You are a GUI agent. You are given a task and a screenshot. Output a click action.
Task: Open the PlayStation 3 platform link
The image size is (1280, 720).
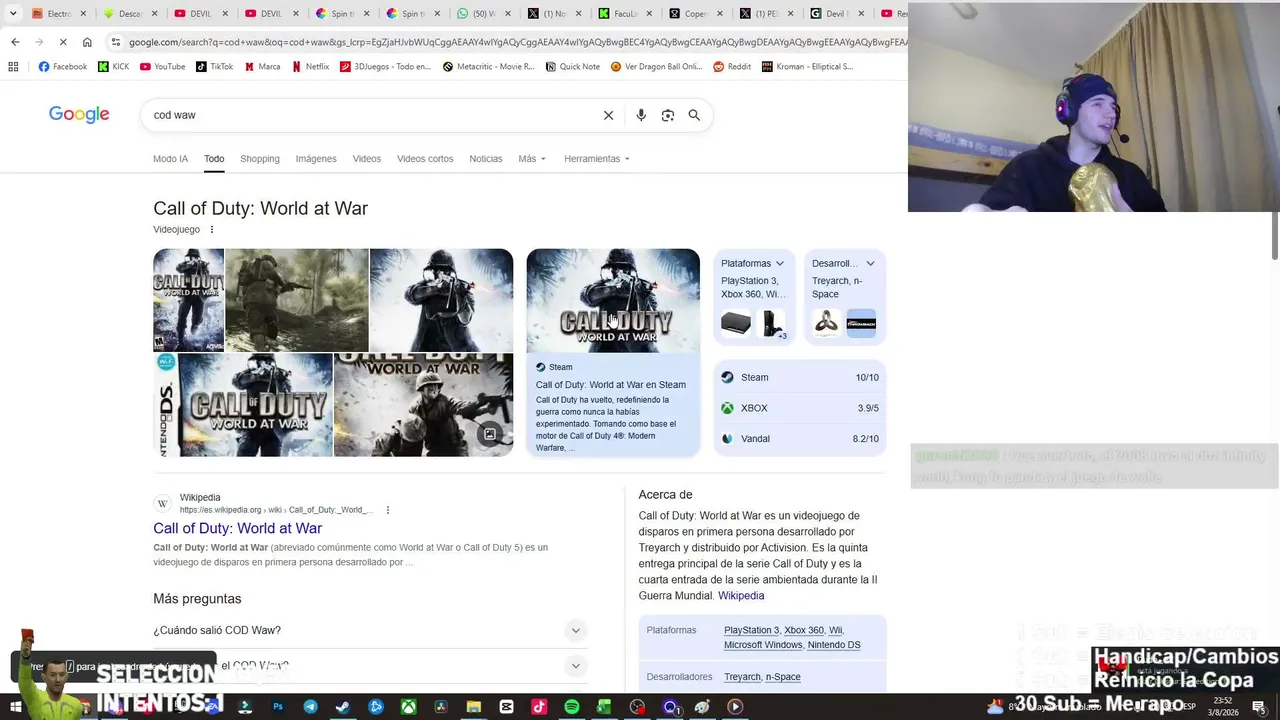pos(751,631)
